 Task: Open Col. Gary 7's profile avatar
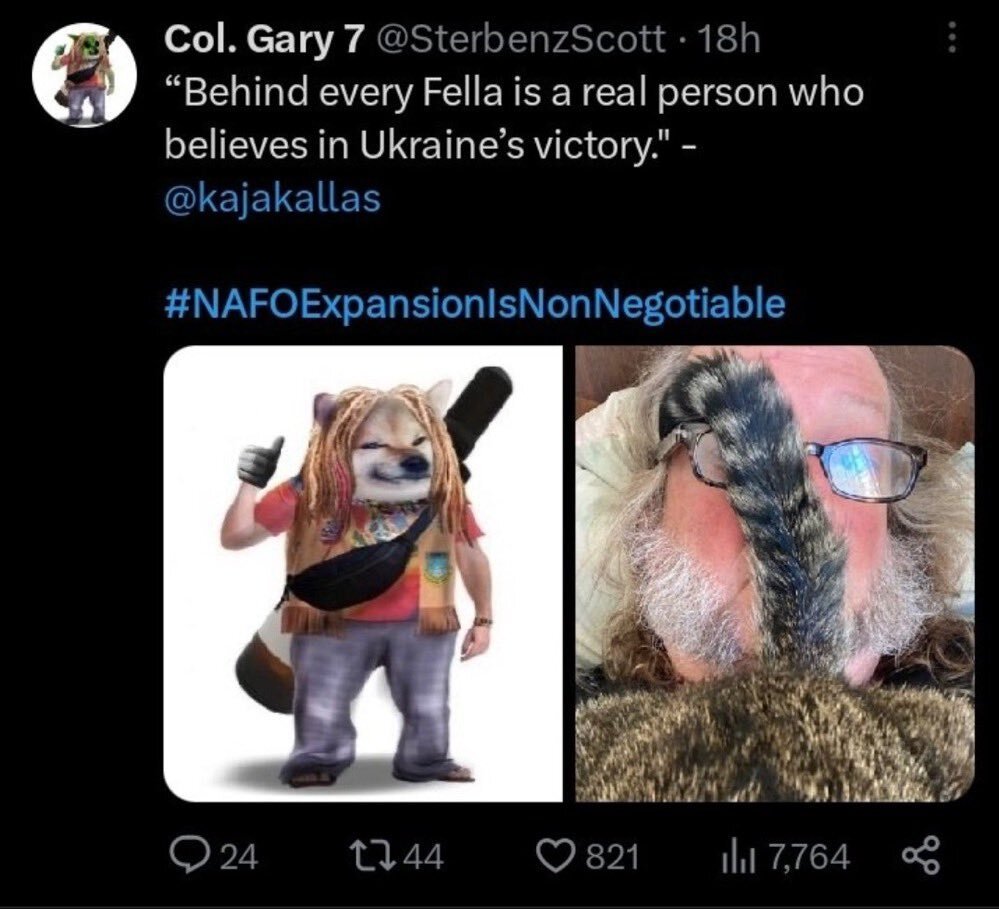[85, 75]
